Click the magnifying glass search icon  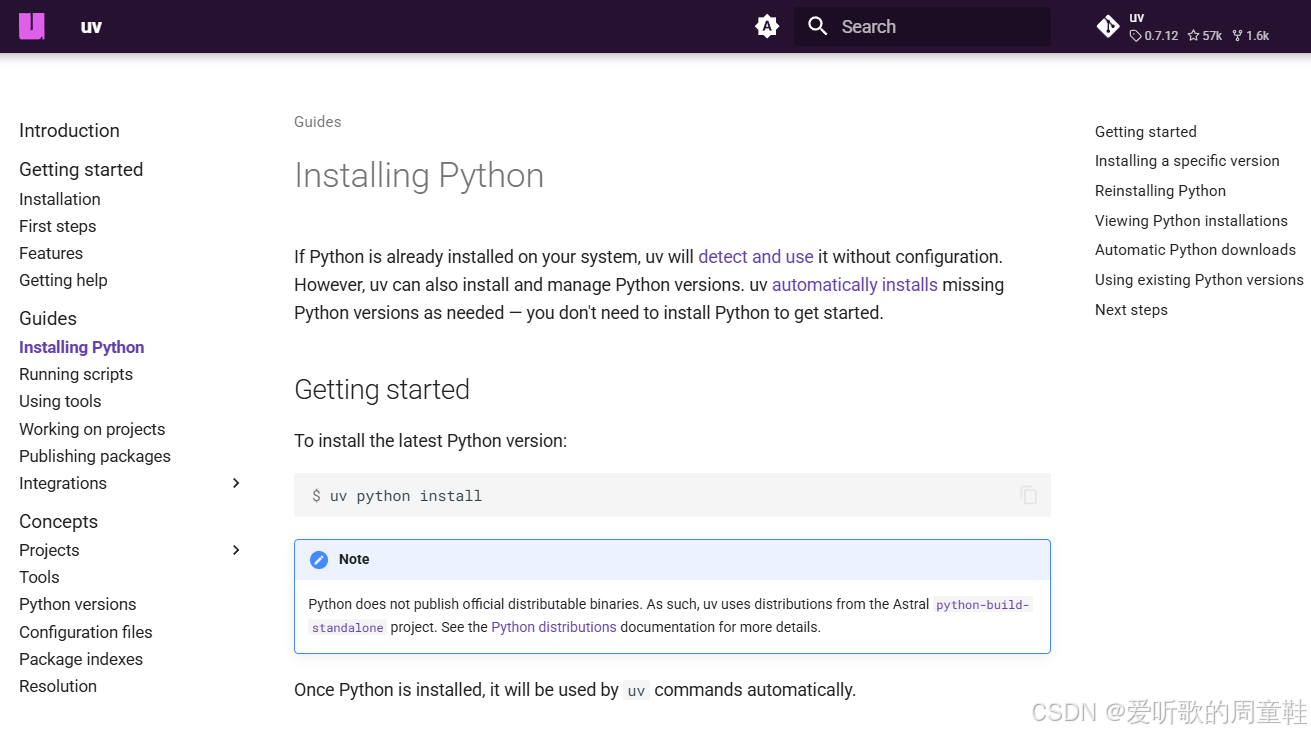818,26
